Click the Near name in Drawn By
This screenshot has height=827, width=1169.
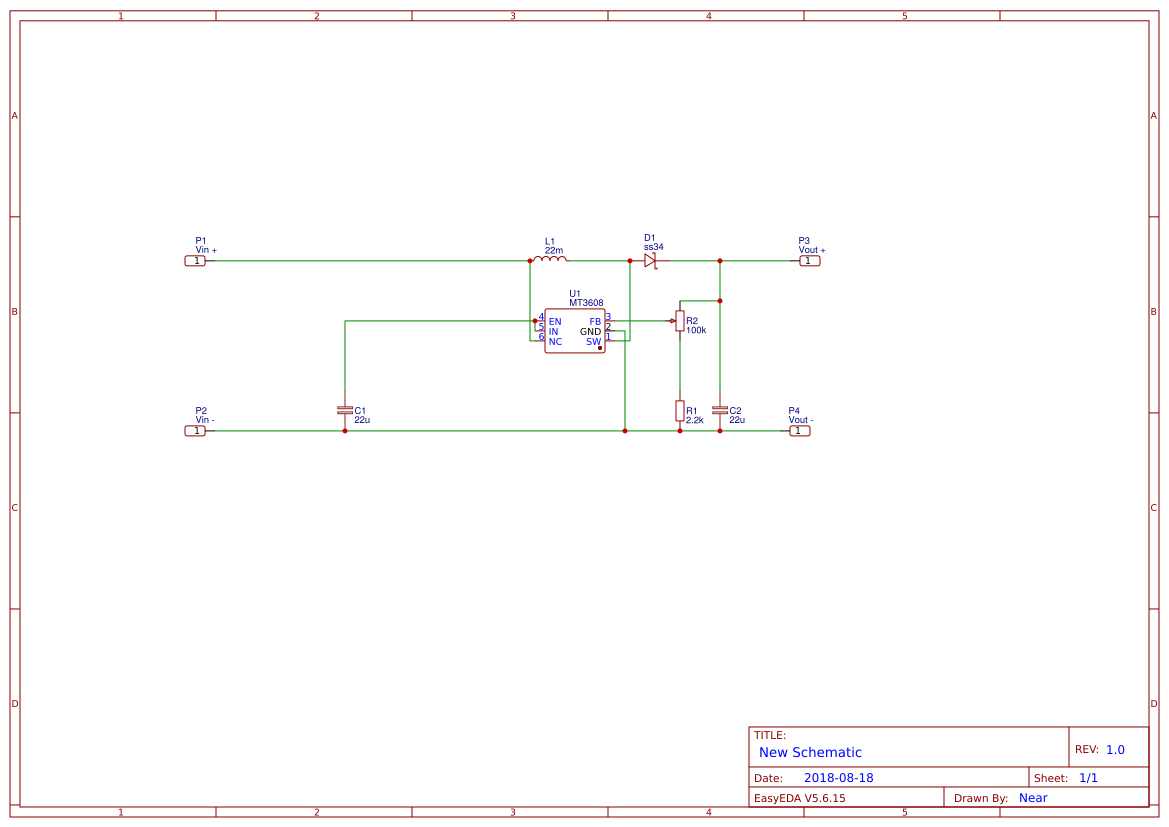(x=1035, y=797)
